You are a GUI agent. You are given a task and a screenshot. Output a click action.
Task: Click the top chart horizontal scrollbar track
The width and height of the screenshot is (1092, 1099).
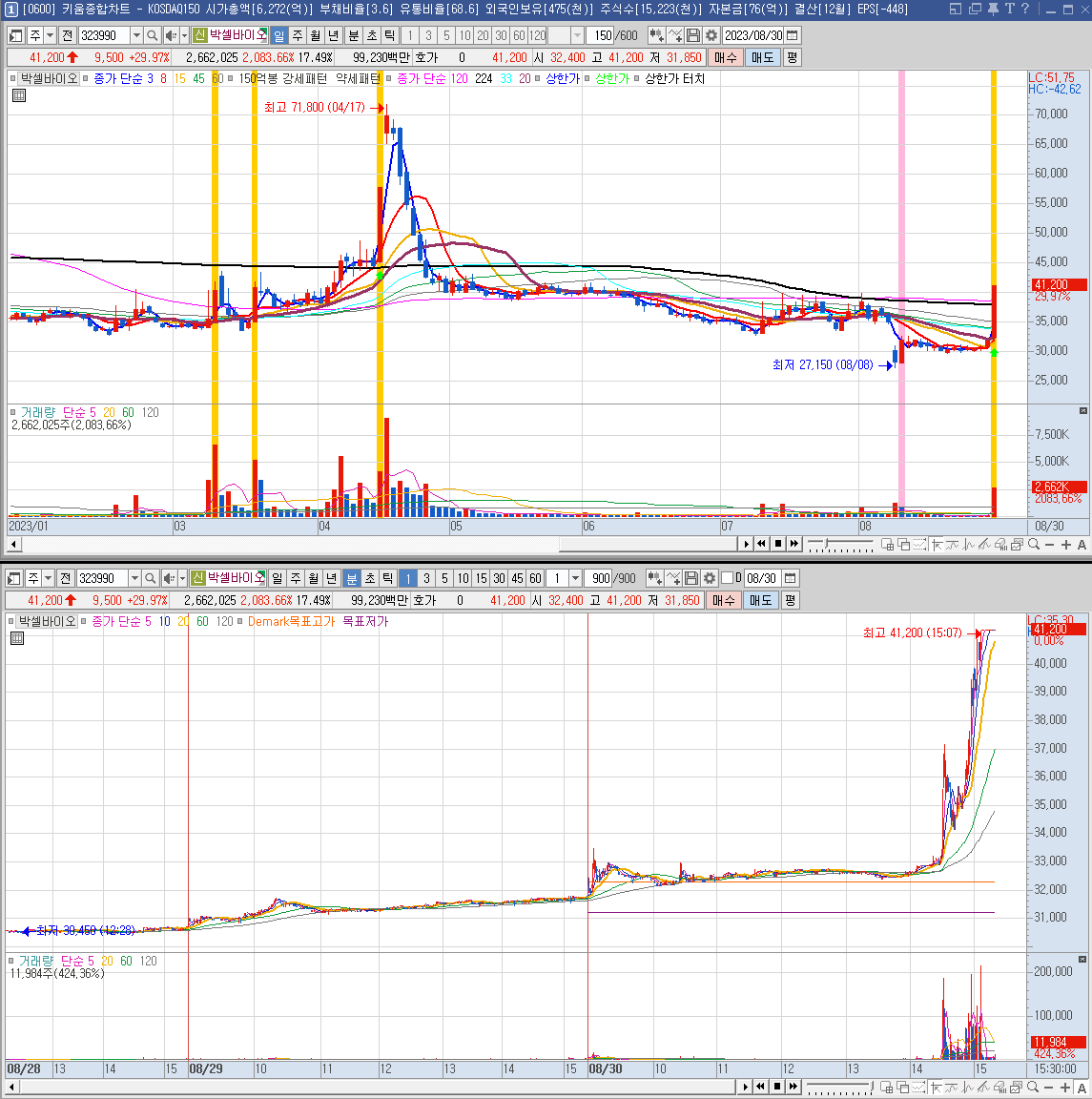379,545
